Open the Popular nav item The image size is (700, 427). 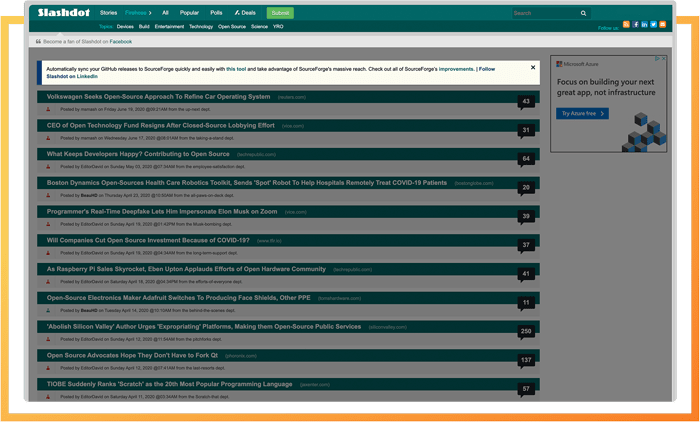[189, 13]
